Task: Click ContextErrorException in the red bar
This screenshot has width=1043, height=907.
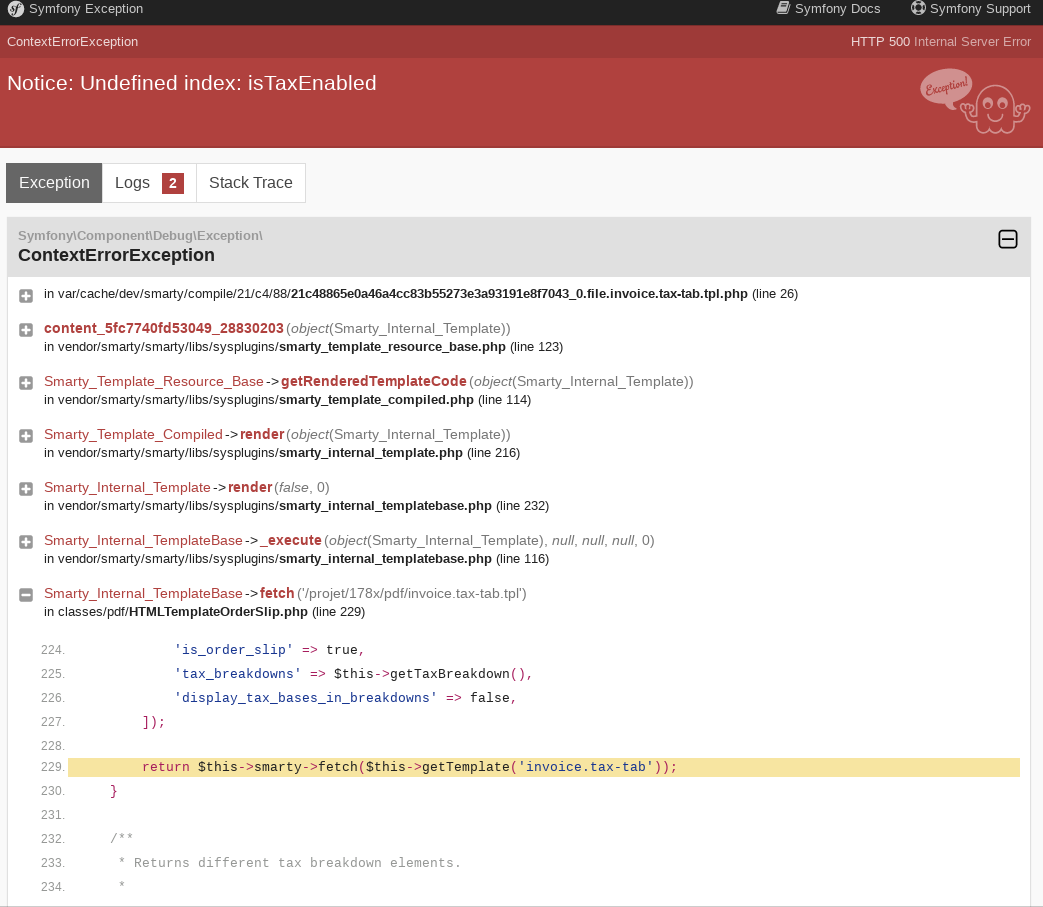Action: pyautogui.click(x=73, y=42)
